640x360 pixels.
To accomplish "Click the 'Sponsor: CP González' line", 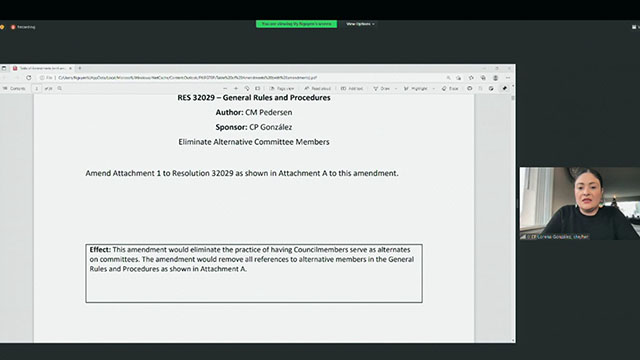I will click(253, 127).
